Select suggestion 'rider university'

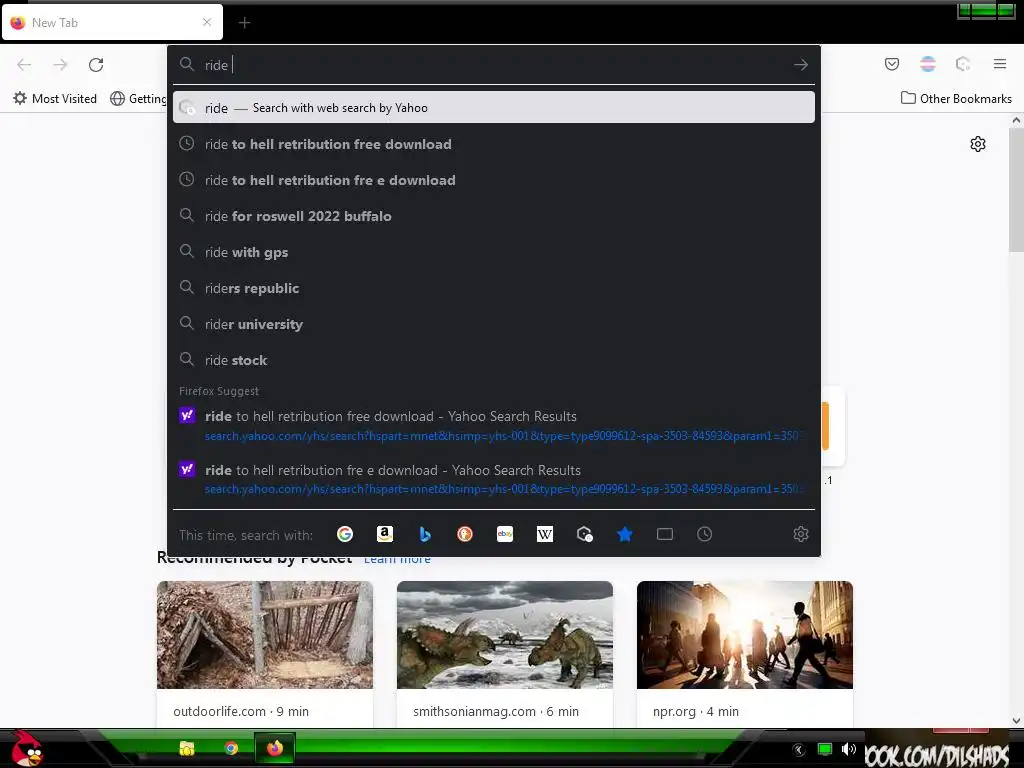click(494, 324)
